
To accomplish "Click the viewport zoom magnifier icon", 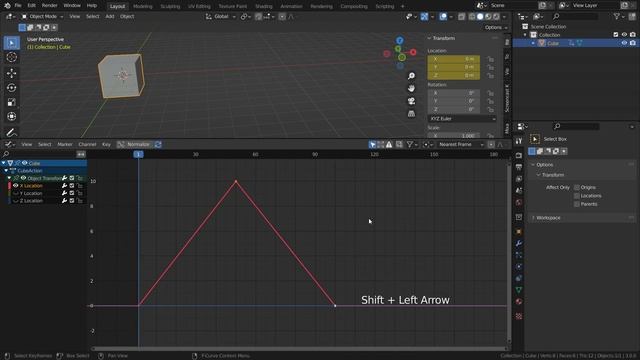I will coord(411,76).
